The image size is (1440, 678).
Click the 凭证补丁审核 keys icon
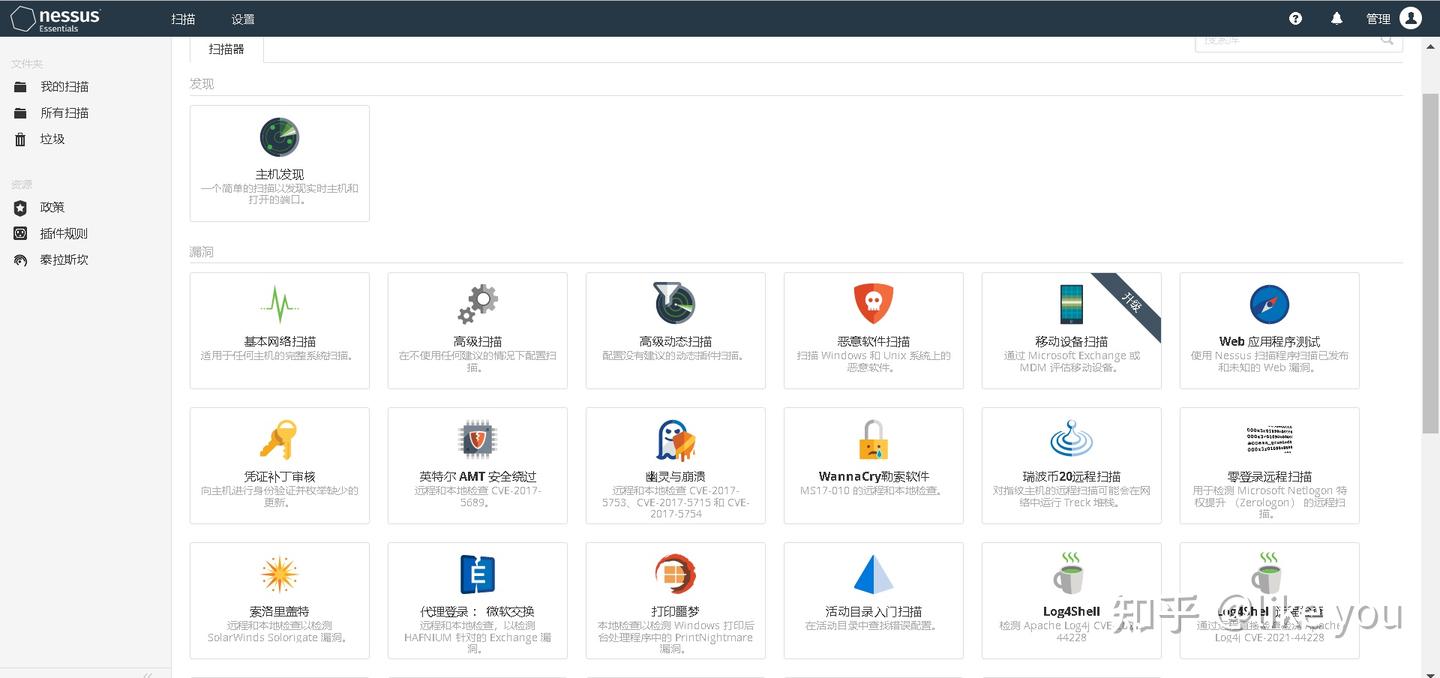(x=279, y=439)
